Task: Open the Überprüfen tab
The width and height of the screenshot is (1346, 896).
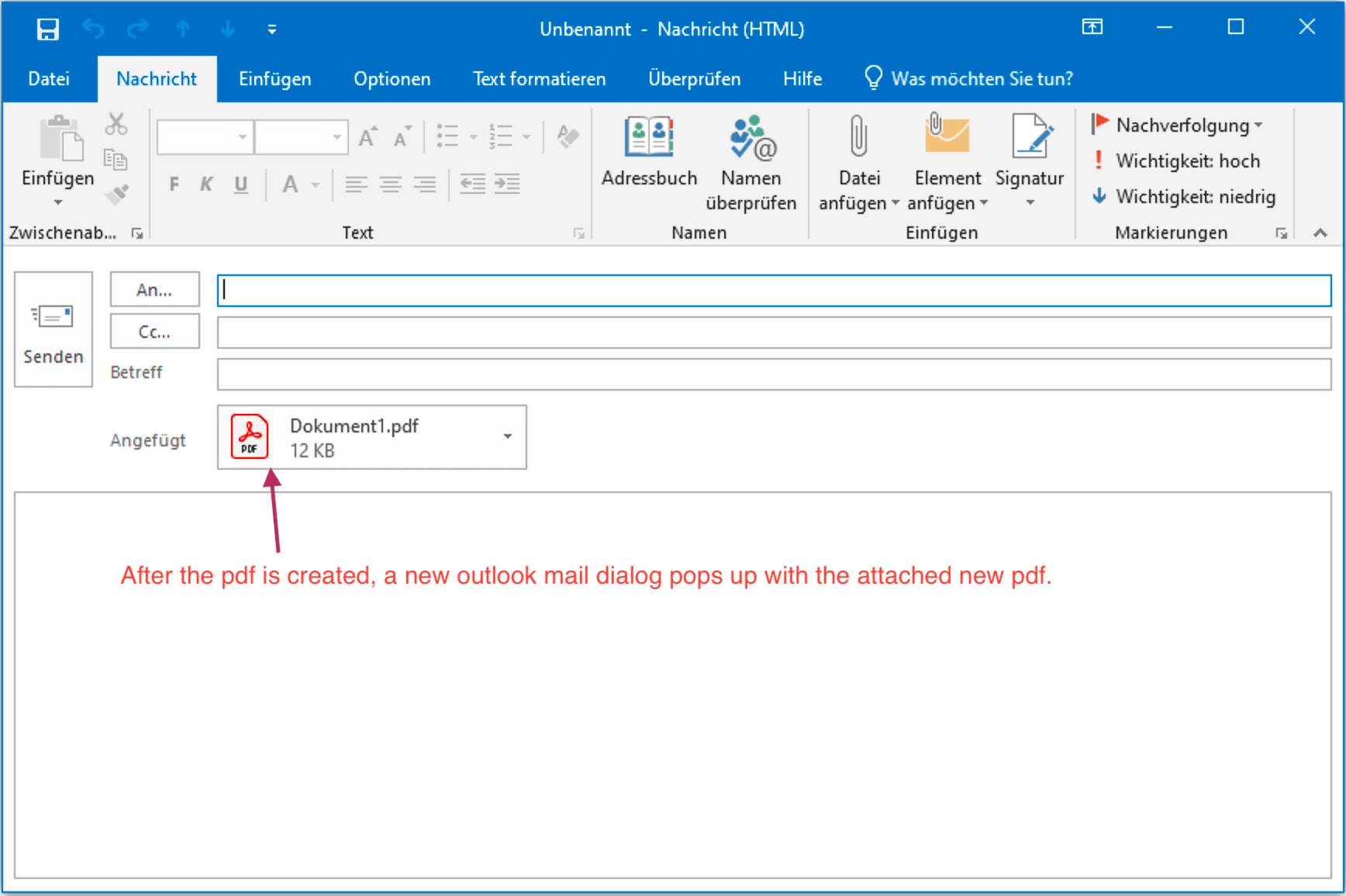Action: click(x=695, y=79)
